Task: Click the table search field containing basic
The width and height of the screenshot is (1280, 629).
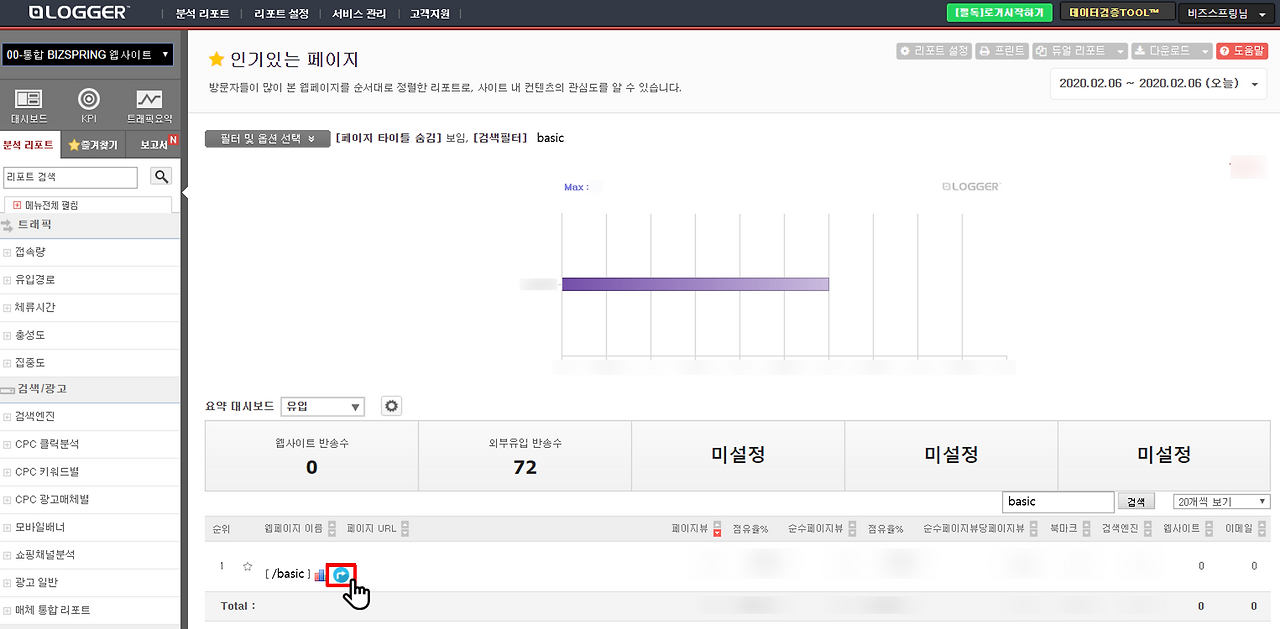Action: (x=1058, y=502)
